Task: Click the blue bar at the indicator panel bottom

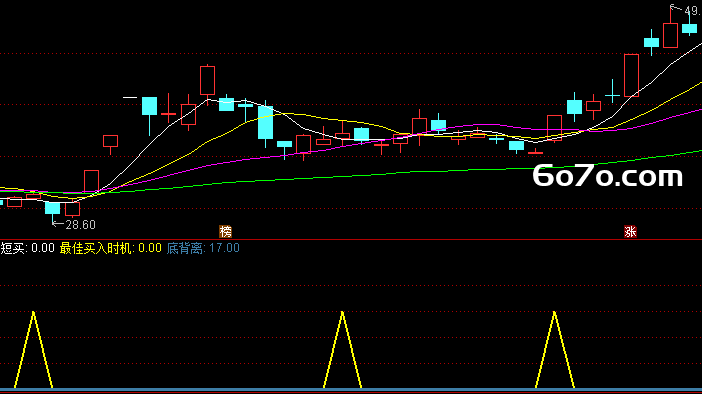Action: click(x=351, y=390)
